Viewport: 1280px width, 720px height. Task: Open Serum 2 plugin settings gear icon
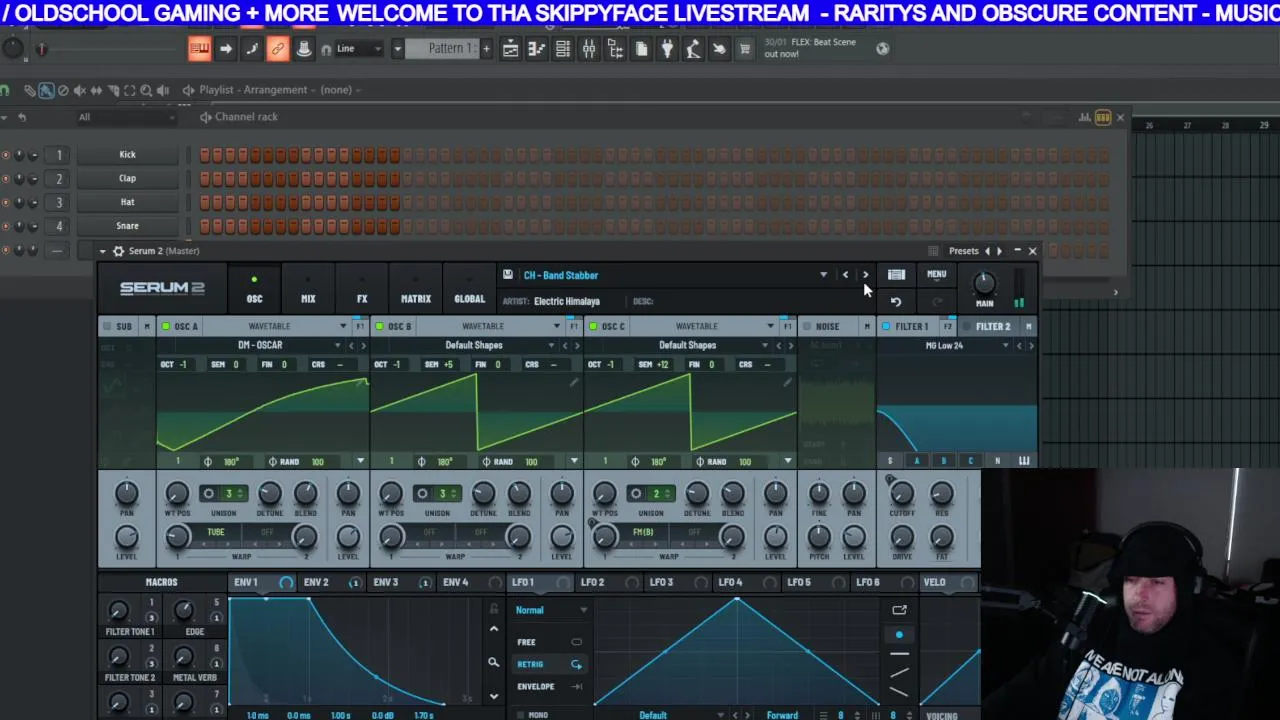(118, 251)
